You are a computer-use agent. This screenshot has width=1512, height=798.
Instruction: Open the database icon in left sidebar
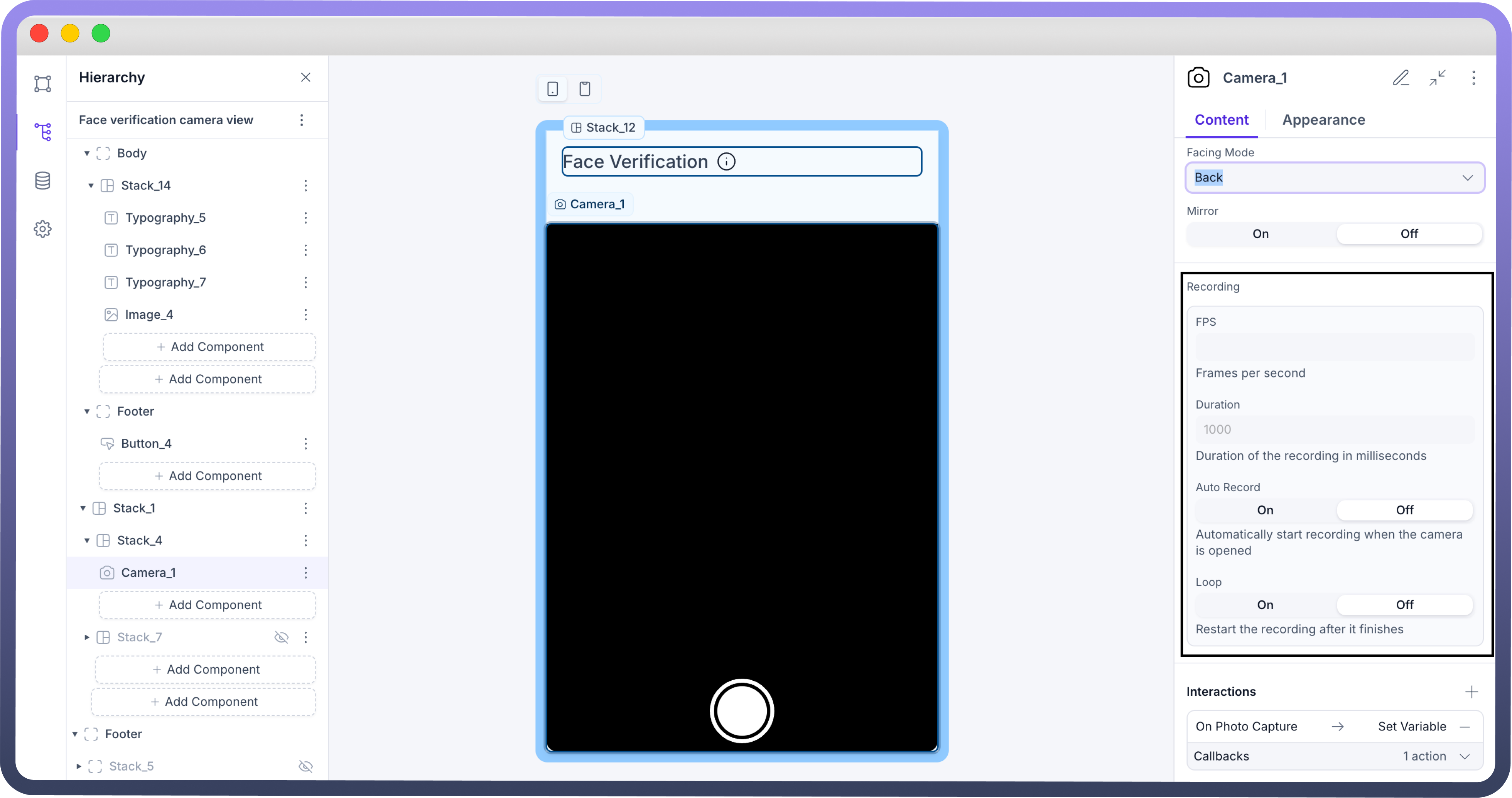point(42,181)
